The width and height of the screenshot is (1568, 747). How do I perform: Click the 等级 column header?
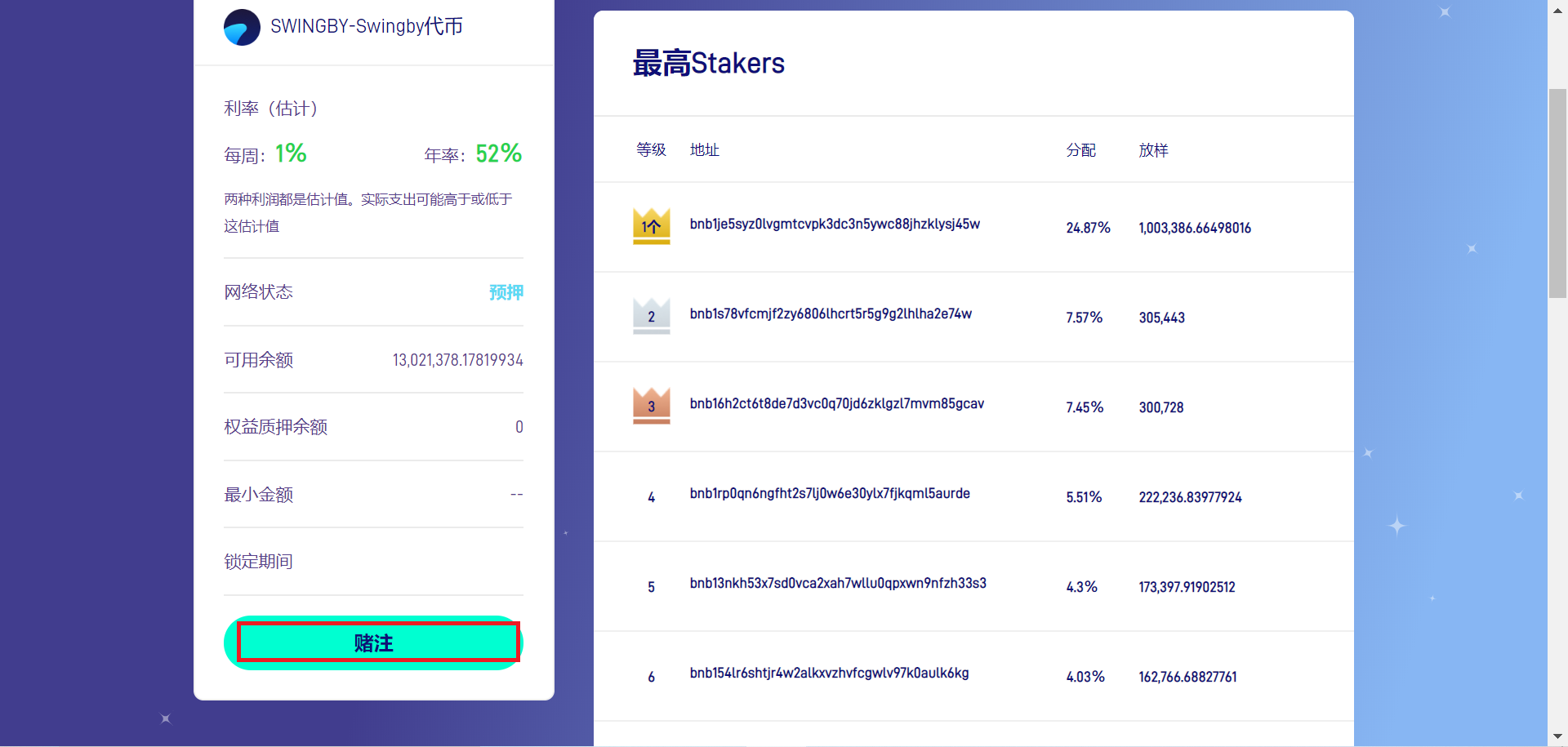(651, 149)
